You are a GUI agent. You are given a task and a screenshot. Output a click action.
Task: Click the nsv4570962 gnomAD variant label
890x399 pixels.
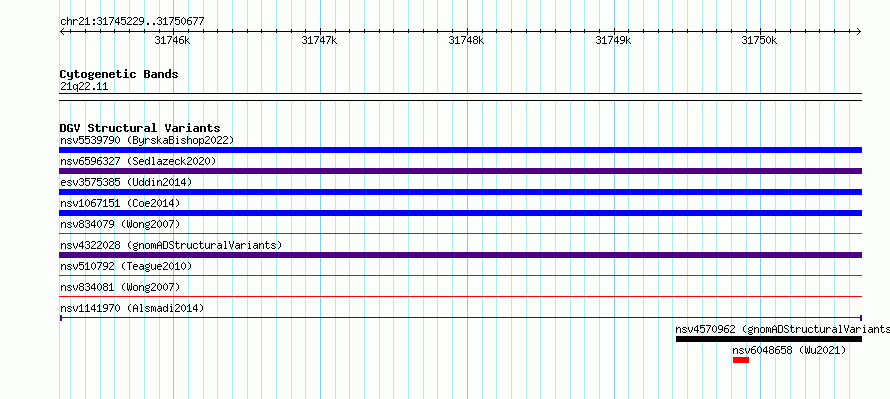(782, 329)
